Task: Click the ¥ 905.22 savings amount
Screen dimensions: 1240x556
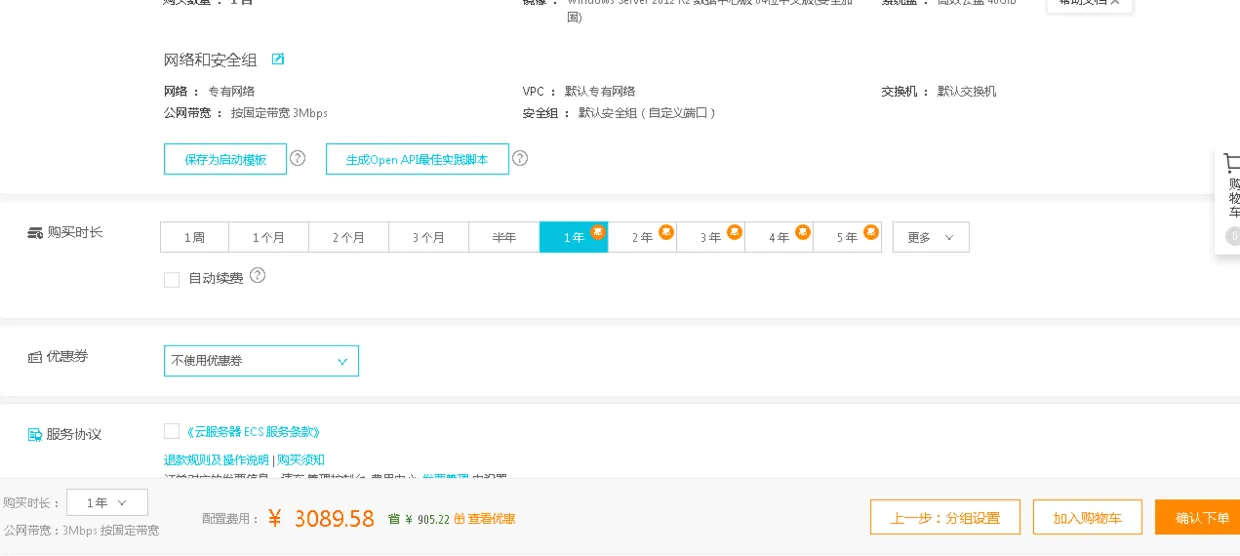Action: coord(427,520)
